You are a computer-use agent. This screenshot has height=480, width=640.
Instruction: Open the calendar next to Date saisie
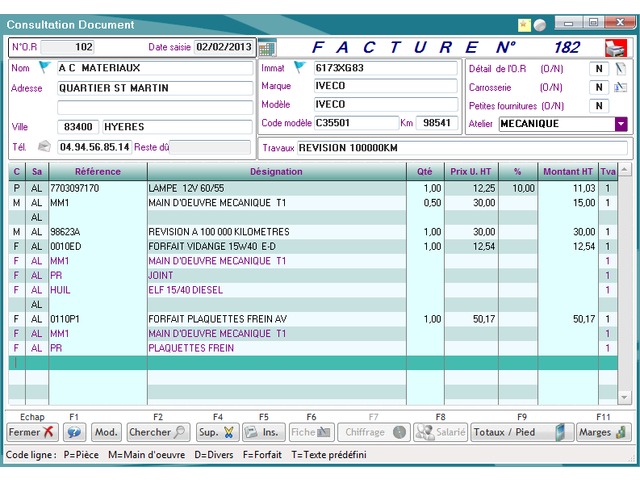coord(266,47)
